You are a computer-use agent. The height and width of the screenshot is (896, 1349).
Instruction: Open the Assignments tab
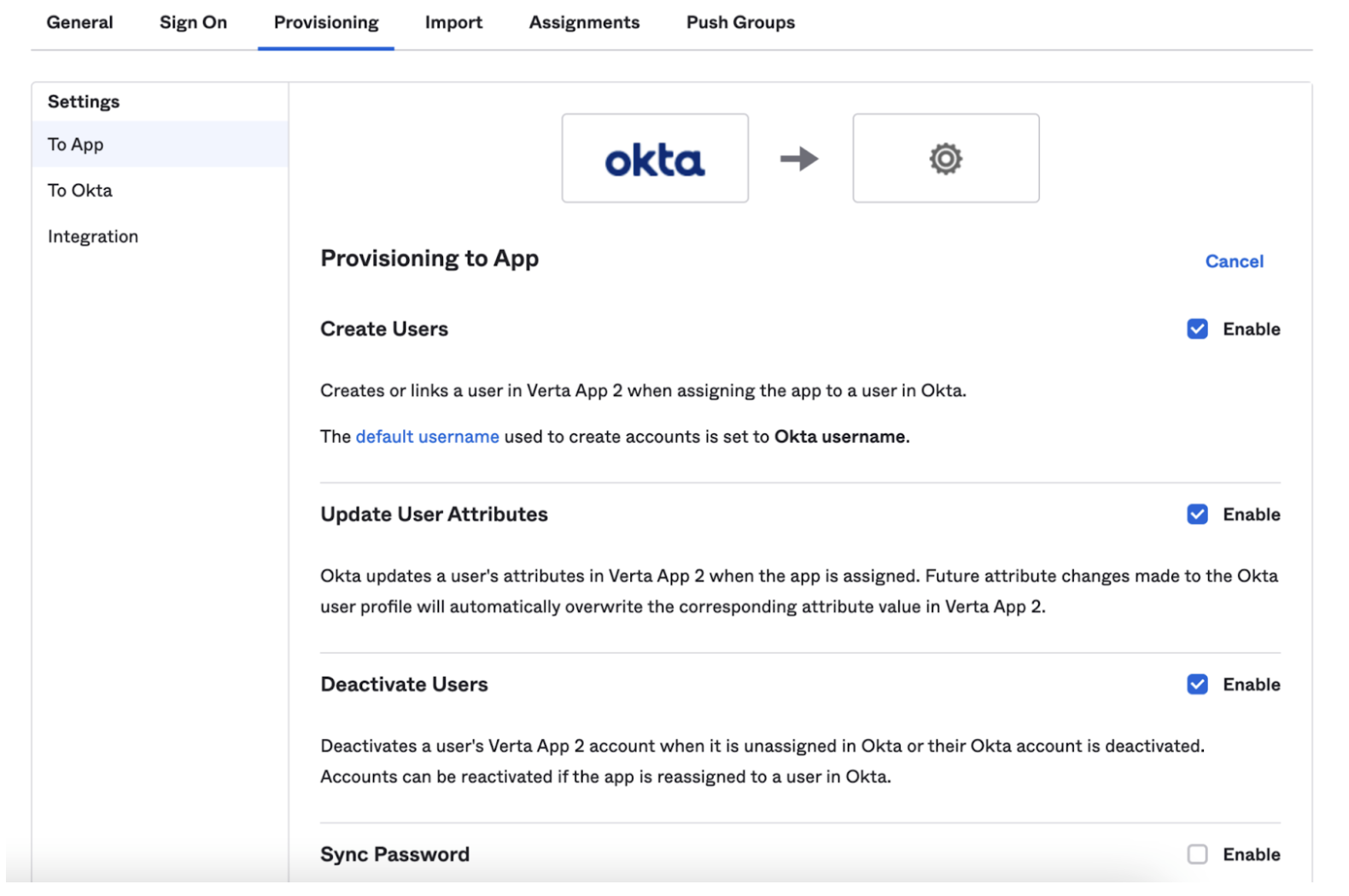(584, 23)
